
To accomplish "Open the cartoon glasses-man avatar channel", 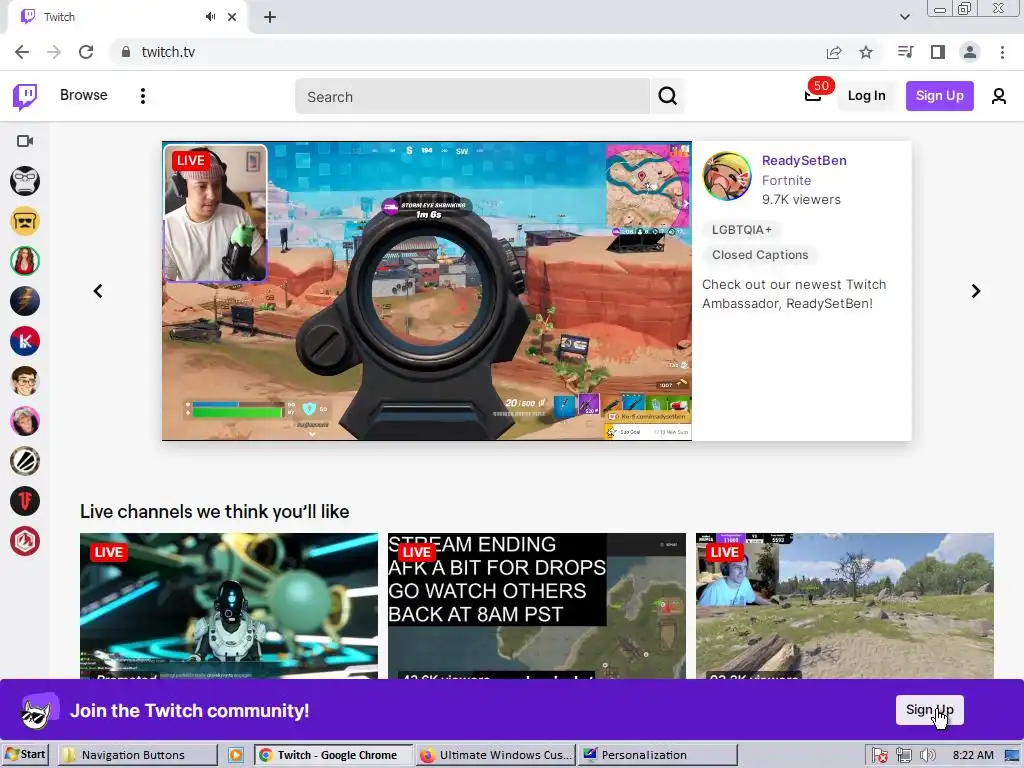I will [25, 381].
